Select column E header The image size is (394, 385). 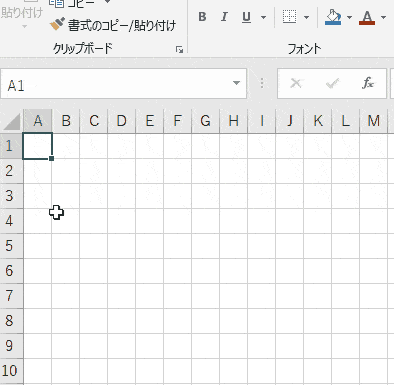[150, 121]
